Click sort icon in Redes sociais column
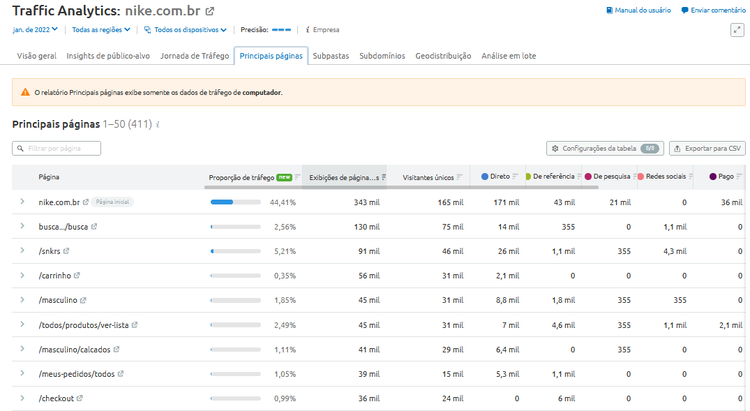Screen dimensions: 750x411 (x=691, y=177)
